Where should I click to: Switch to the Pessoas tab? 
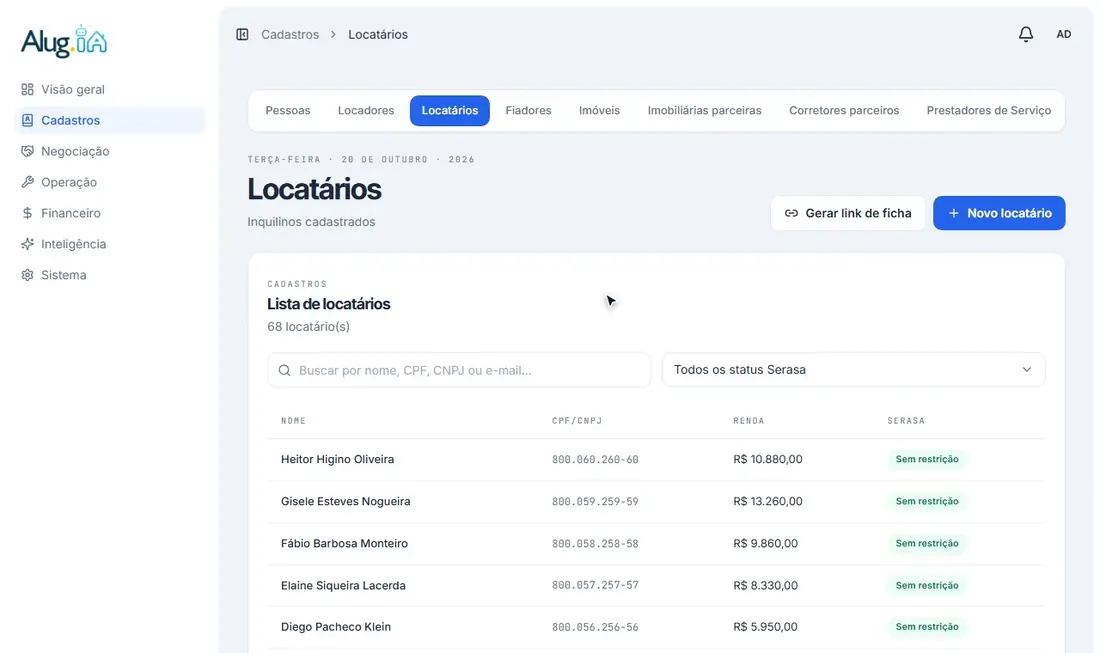coord(288,110)
